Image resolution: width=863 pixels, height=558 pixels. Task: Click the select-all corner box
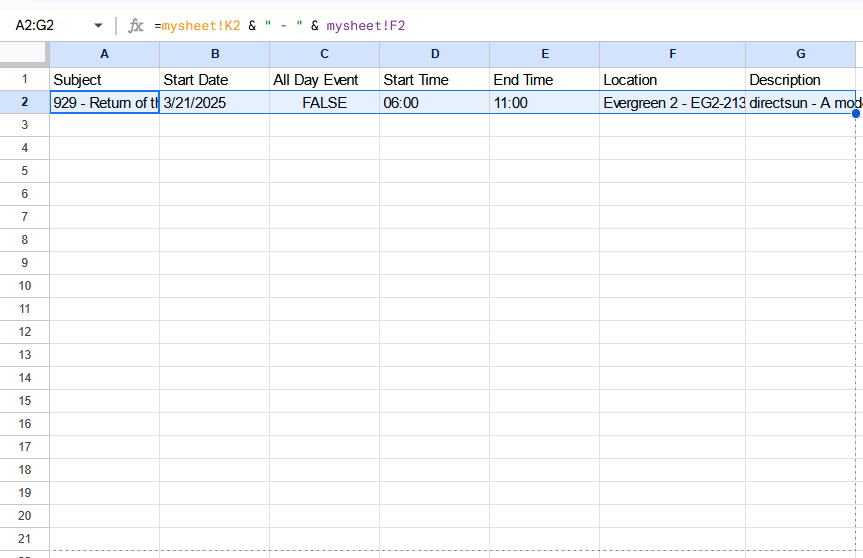[x=23, y=53]
